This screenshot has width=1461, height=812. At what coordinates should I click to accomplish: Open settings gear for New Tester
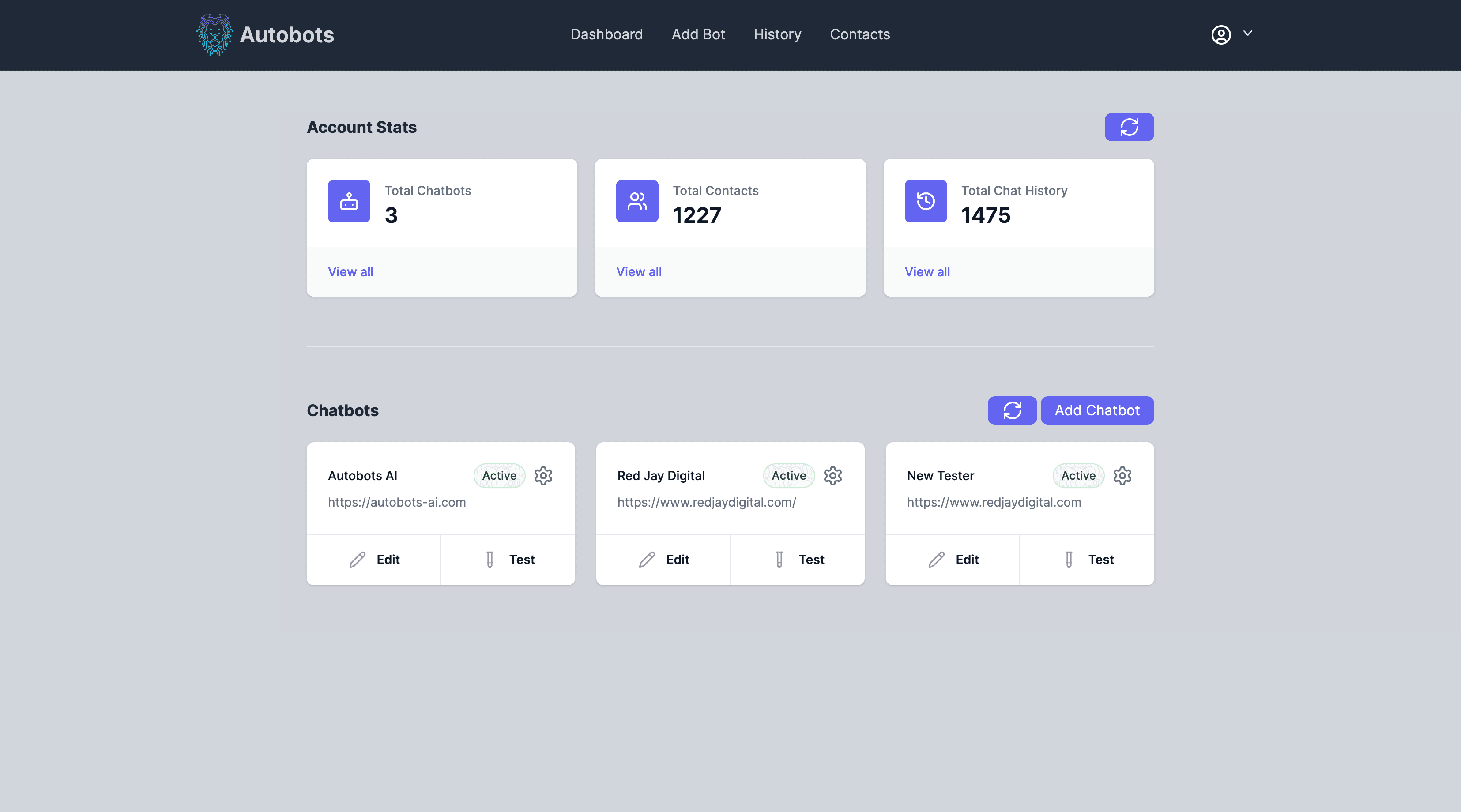1122,476
